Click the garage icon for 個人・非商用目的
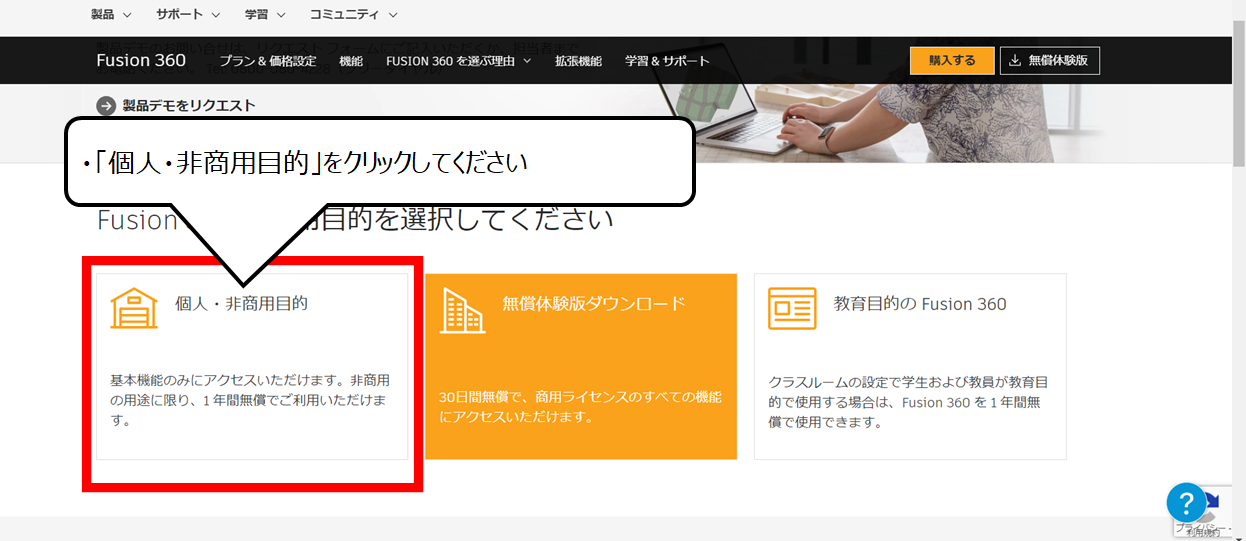1246x541 pixels. coord(134,308)
